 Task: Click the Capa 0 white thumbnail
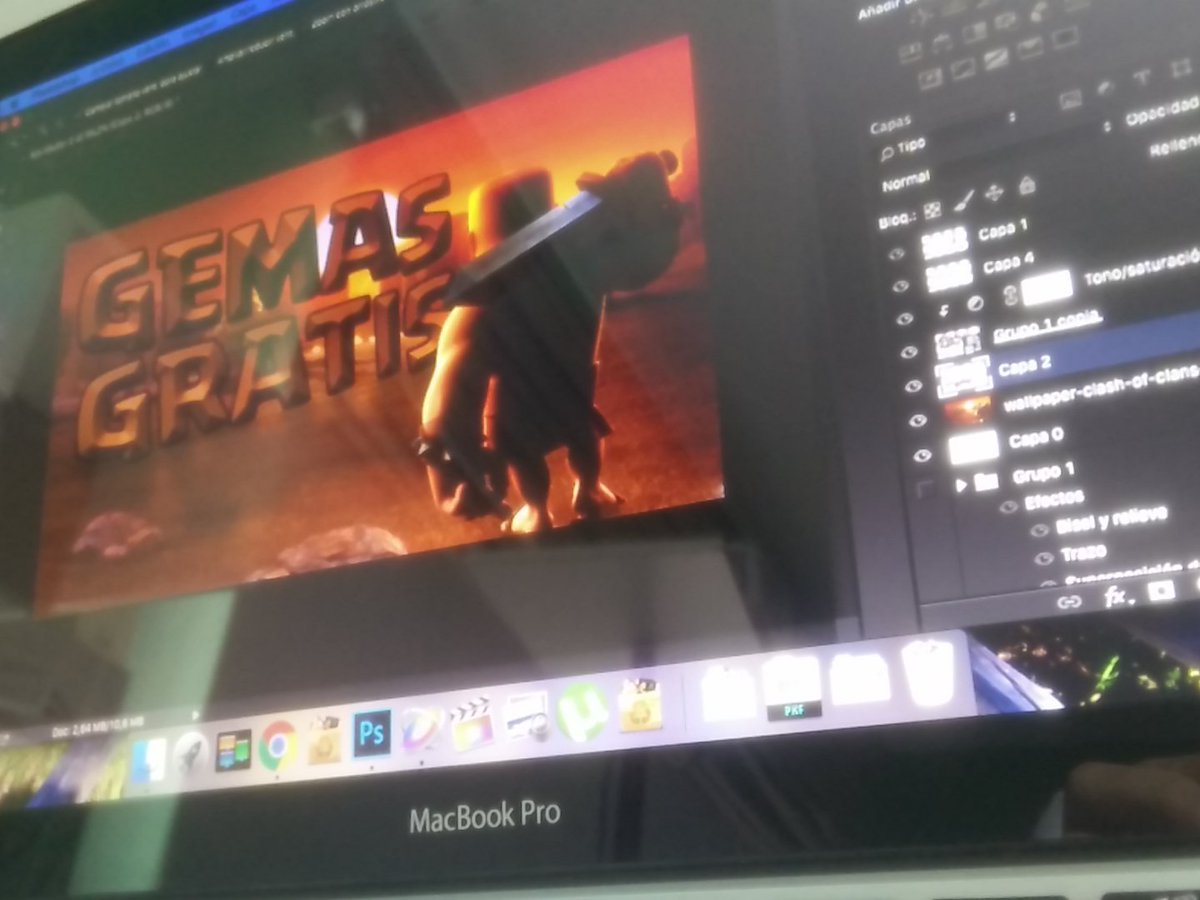coord(974,447)
